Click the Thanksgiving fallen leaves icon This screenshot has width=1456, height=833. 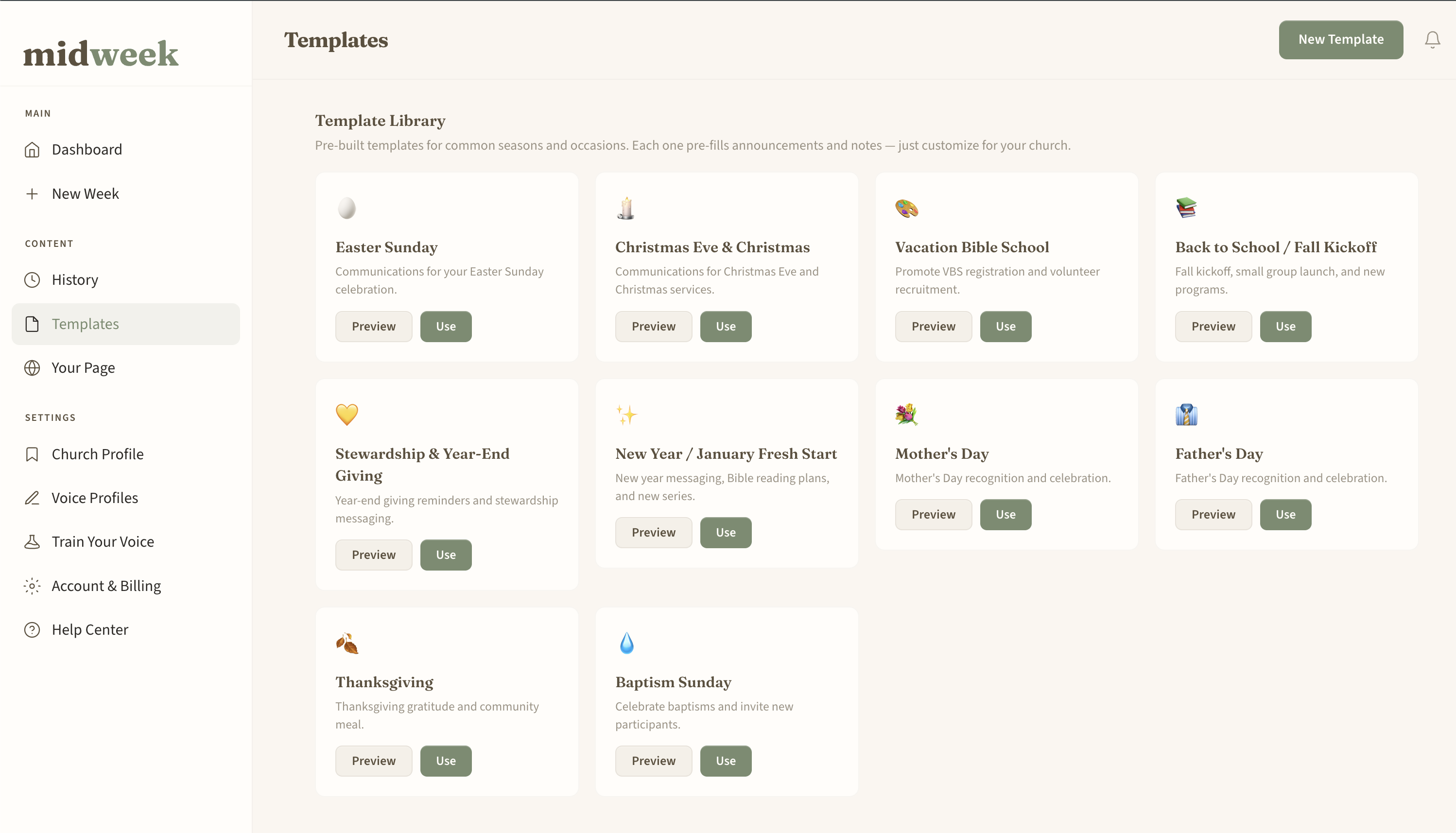pos(347,643)
